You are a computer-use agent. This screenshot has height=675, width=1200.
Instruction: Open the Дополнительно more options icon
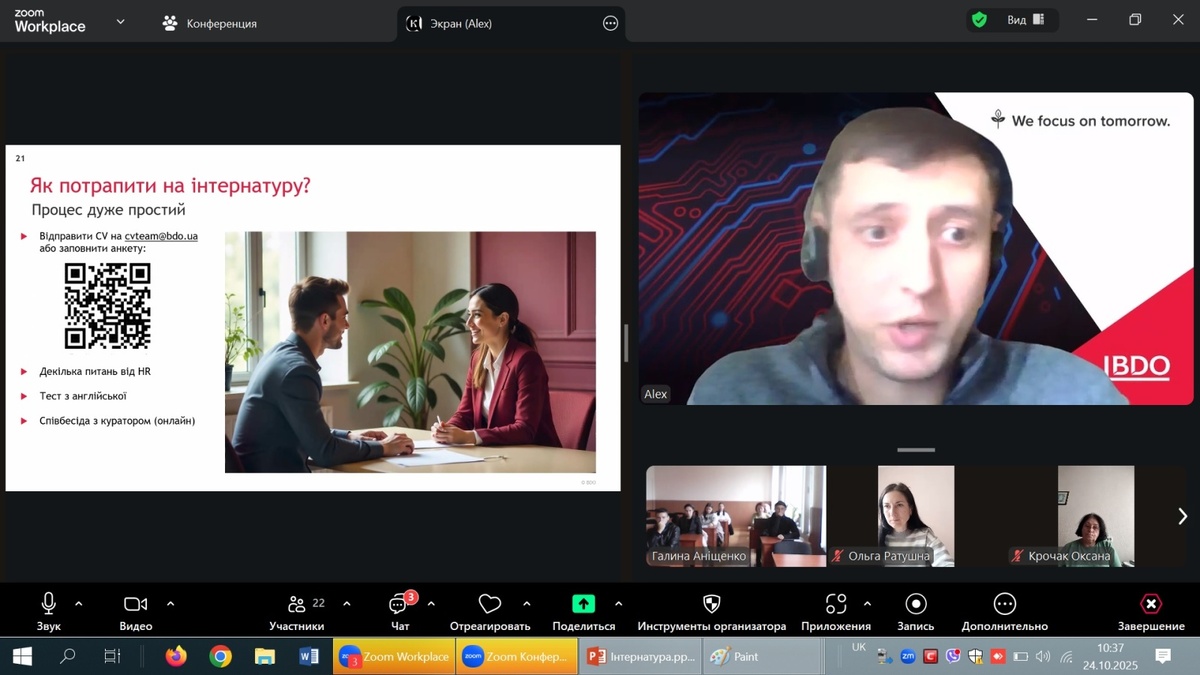coord(1004,605)
